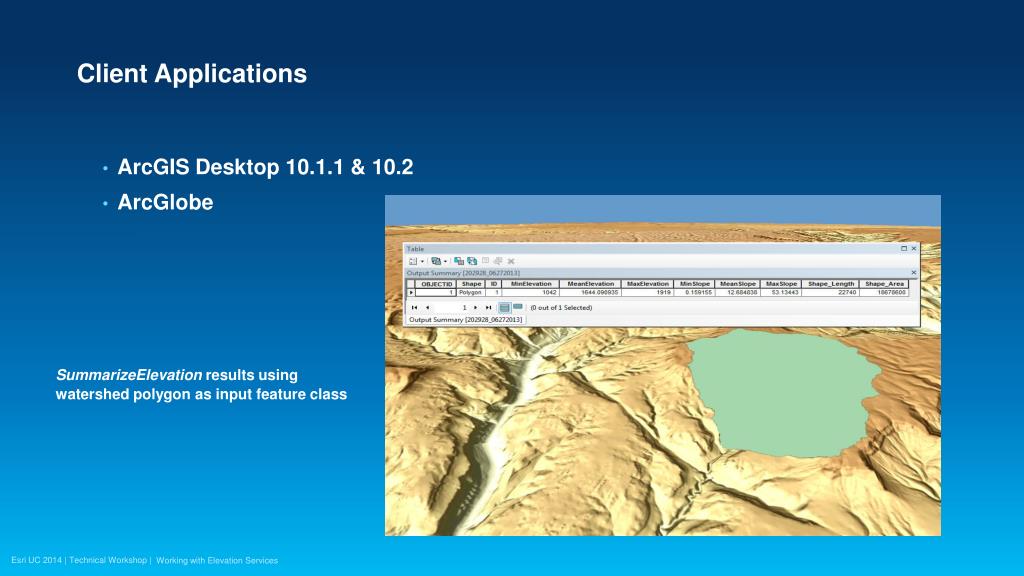Go to the next record

[475, 308]
